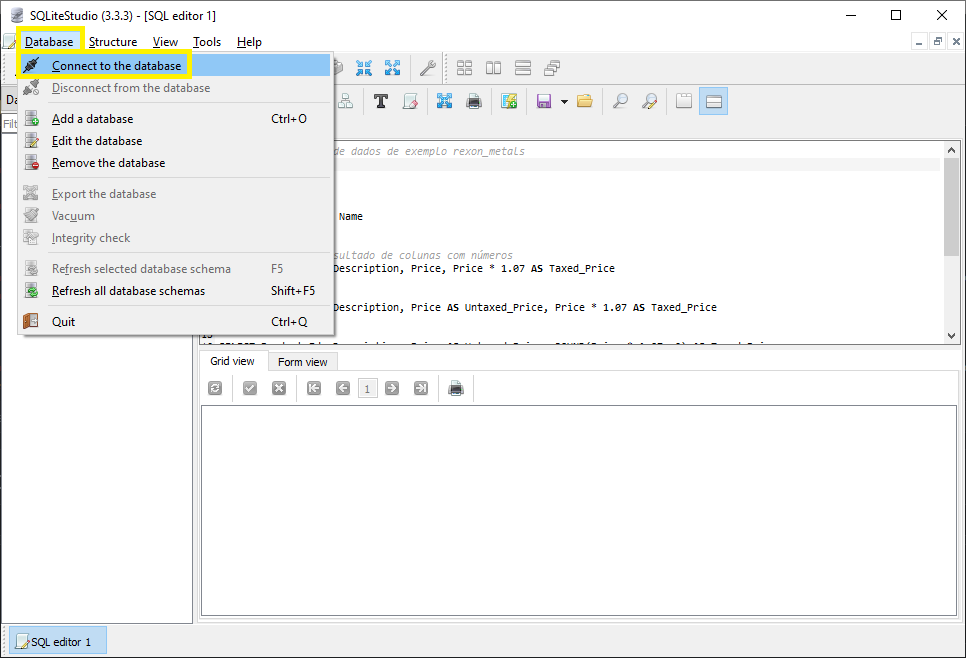The image size is (966, 658).
Task: Open the View menu
Action: click(165, 42)
